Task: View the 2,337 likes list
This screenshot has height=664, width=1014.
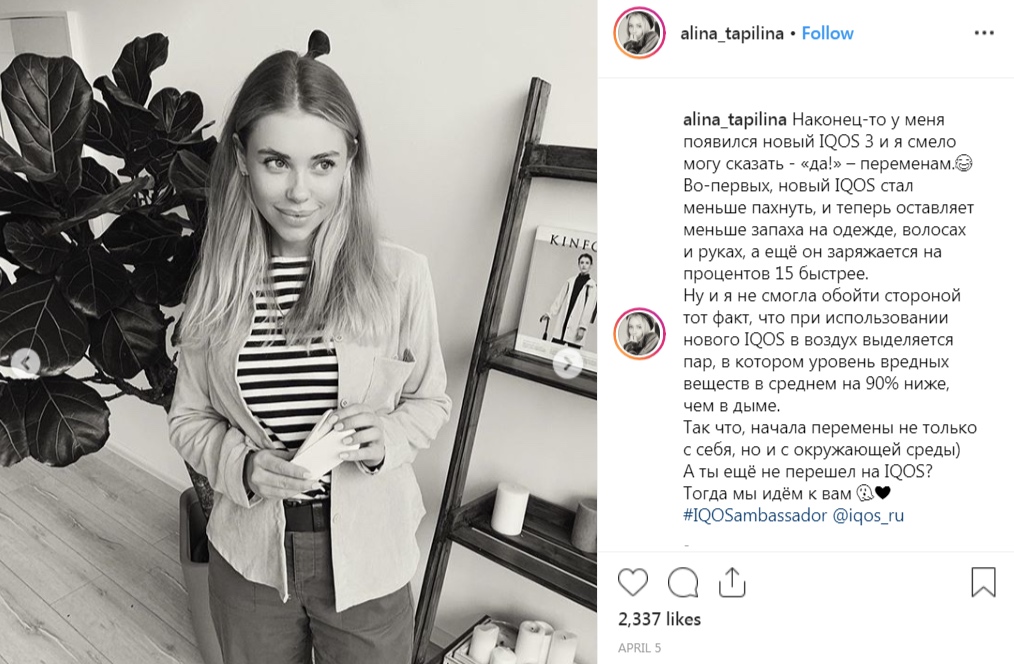Action: pos(659,619)
